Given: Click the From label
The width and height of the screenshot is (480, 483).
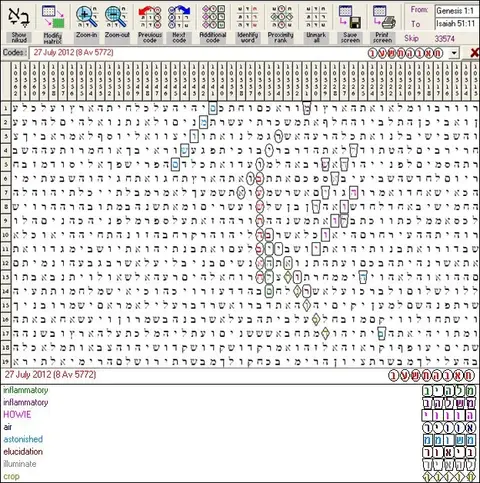Looking at the screenshot, I should (x=419, y=10).
